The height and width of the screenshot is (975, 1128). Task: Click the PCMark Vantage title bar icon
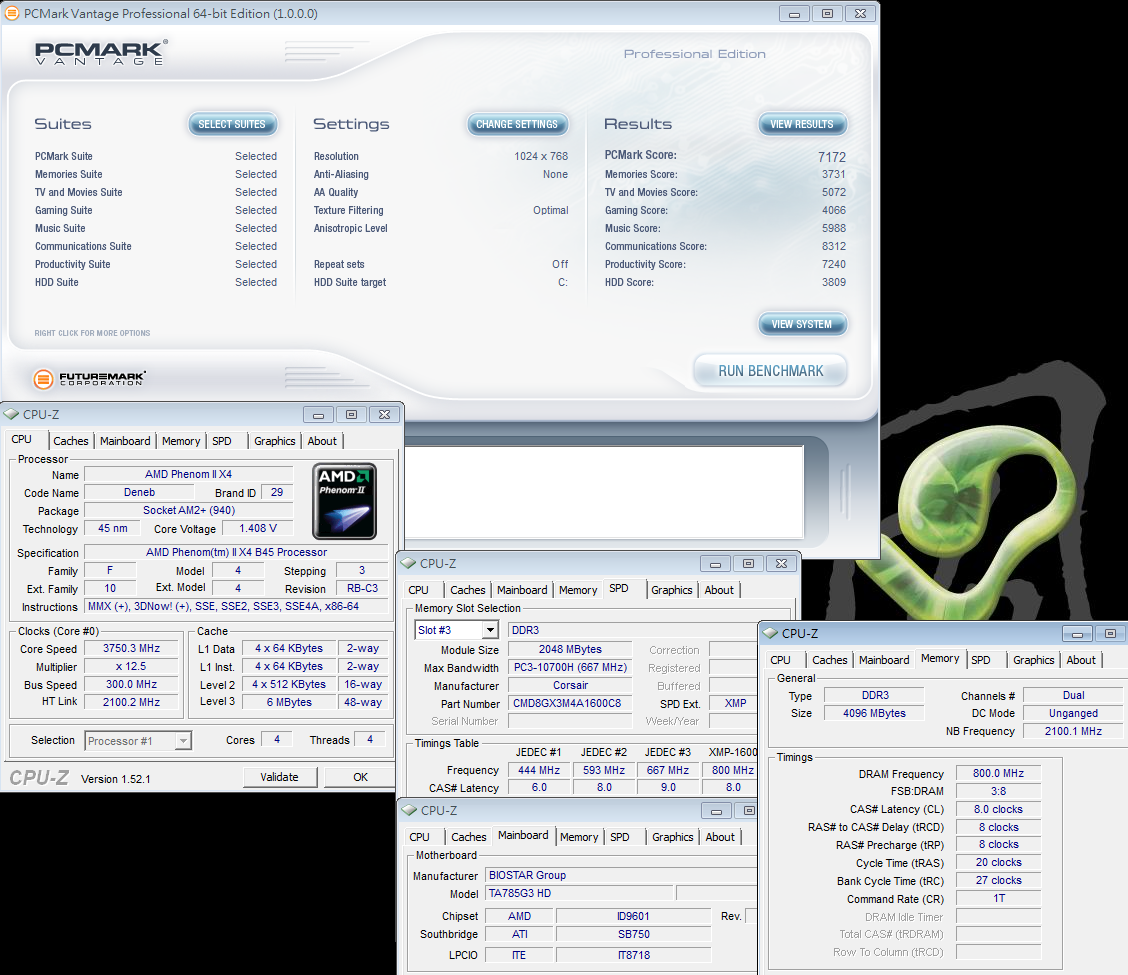(12, 13)
